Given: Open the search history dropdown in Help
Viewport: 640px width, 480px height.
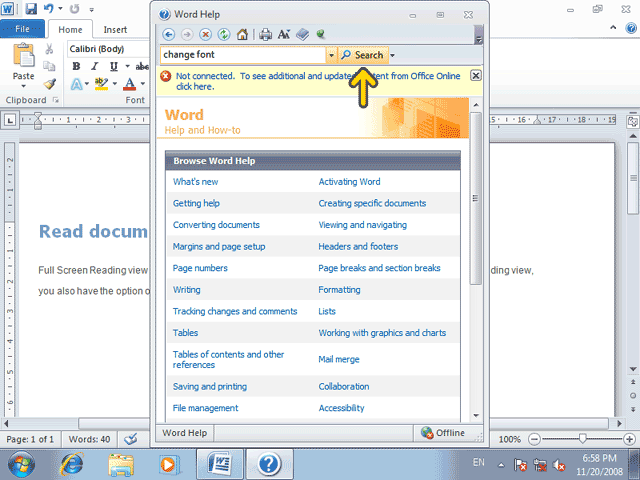Looking at the screenshot, I should (331, 55).
